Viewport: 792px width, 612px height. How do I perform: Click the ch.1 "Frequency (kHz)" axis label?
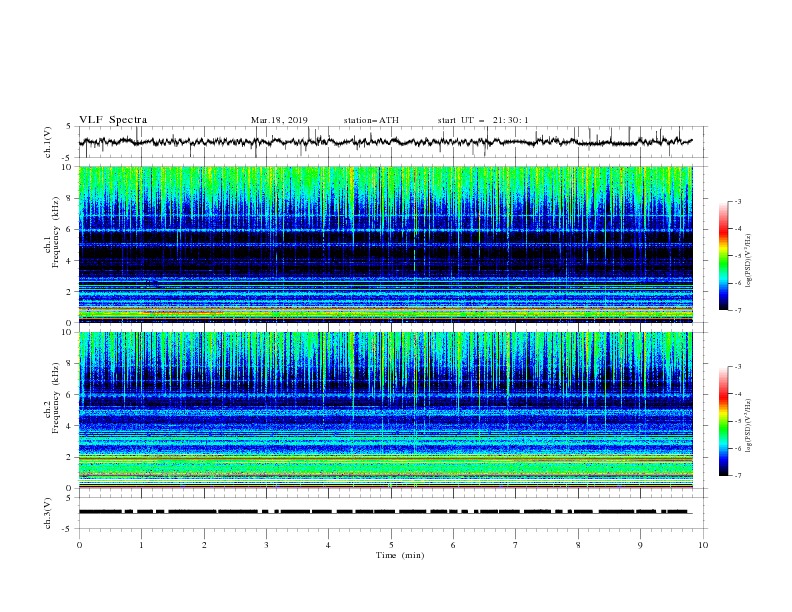click(x=55, y=232)
